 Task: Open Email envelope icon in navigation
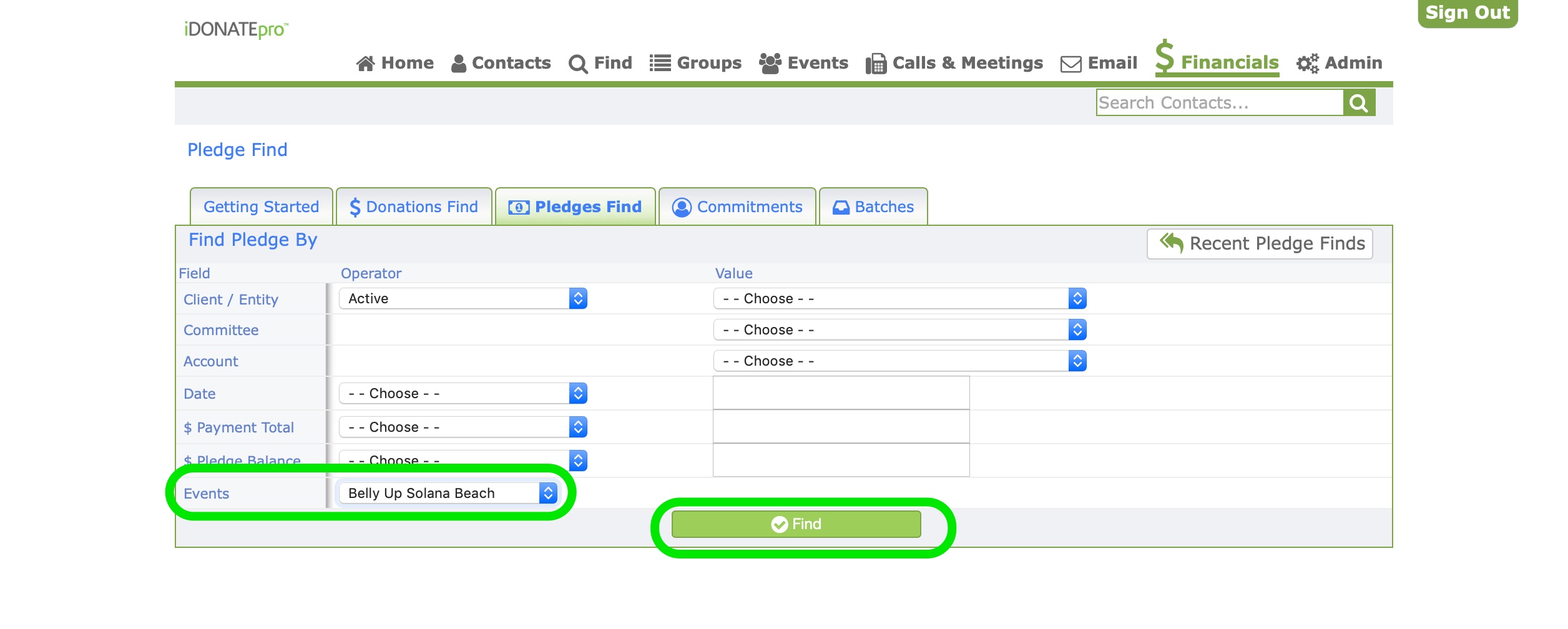tap(1071, 64)
